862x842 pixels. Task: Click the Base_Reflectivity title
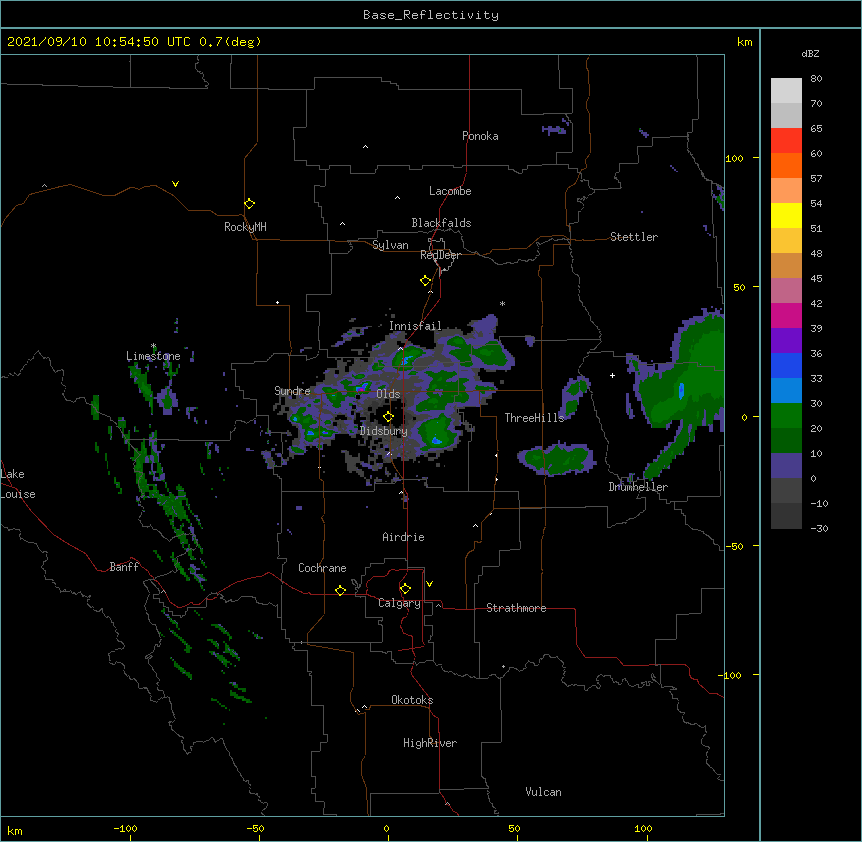431,15
